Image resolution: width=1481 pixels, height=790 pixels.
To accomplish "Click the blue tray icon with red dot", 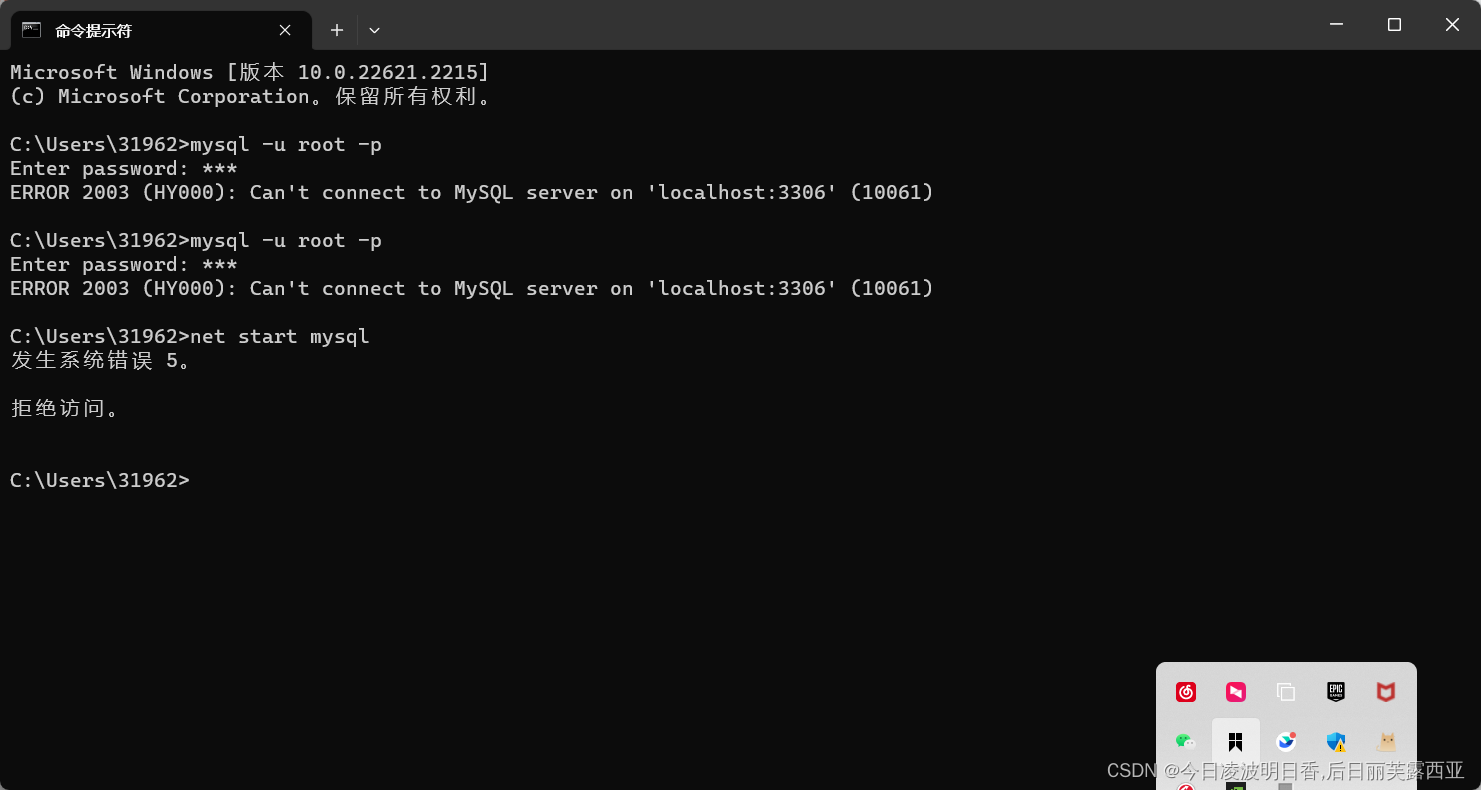I will (1286, 741).
